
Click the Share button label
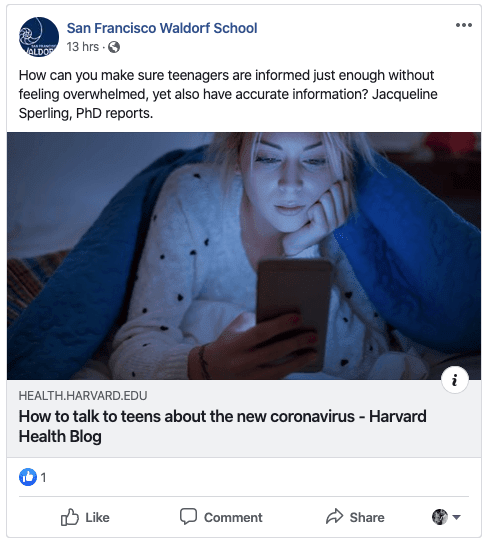point(367,517)
